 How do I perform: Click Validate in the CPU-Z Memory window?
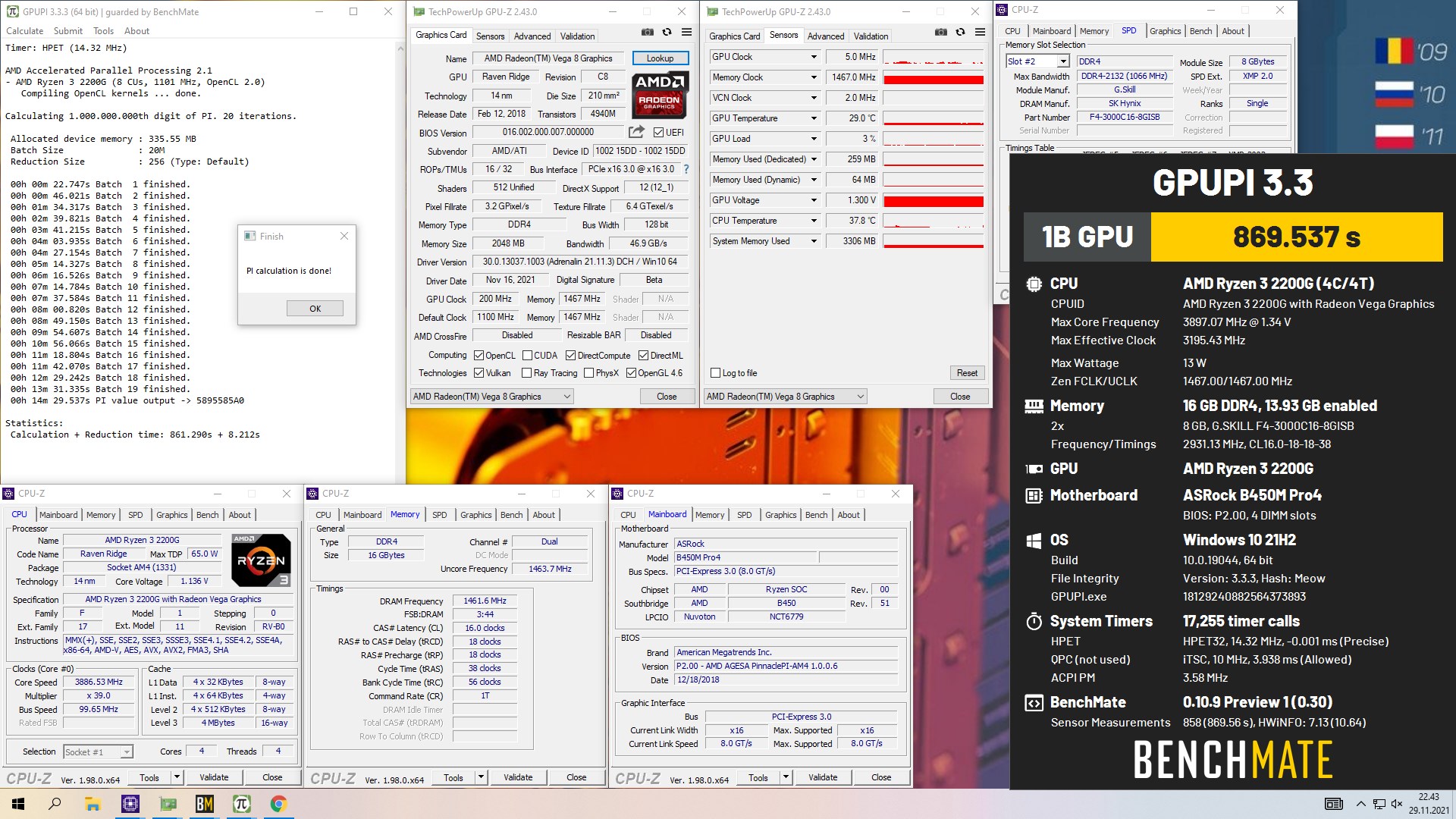point(518,777)
